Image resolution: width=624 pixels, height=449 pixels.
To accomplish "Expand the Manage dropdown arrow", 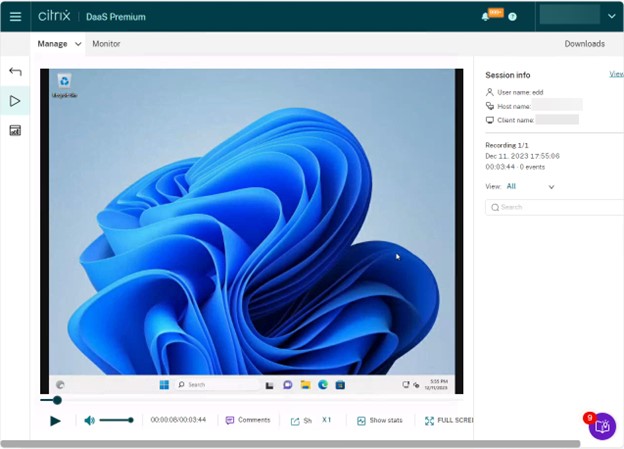I will click(x=78, y=44).
